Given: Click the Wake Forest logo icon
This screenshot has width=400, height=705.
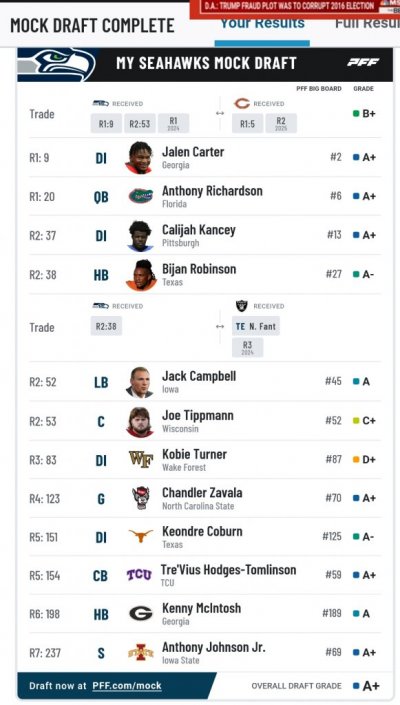Looking at the screenshot, I should click(141, 460).
